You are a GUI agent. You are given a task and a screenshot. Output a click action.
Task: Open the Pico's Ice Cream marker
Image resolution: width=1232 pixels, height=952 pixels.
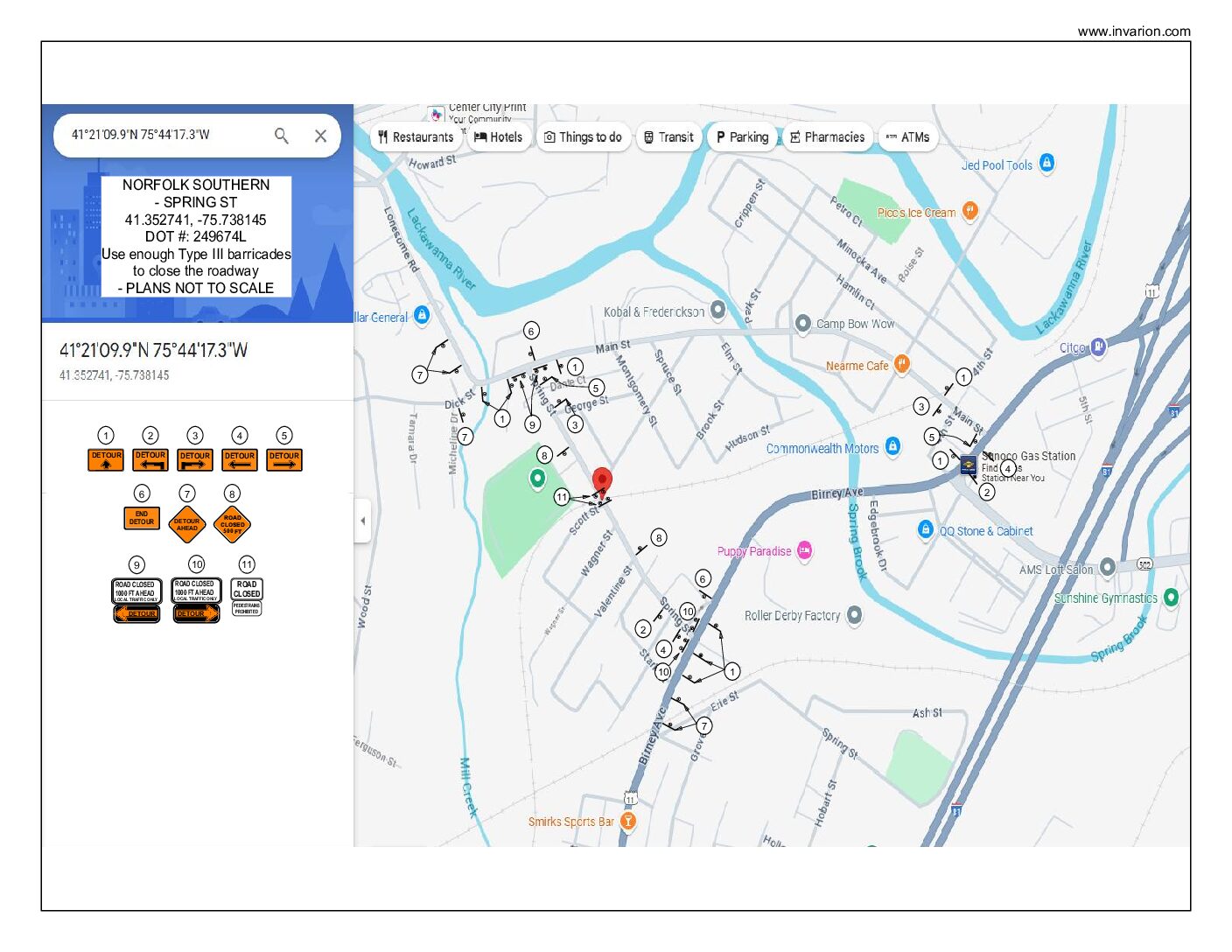pos(969,211)
